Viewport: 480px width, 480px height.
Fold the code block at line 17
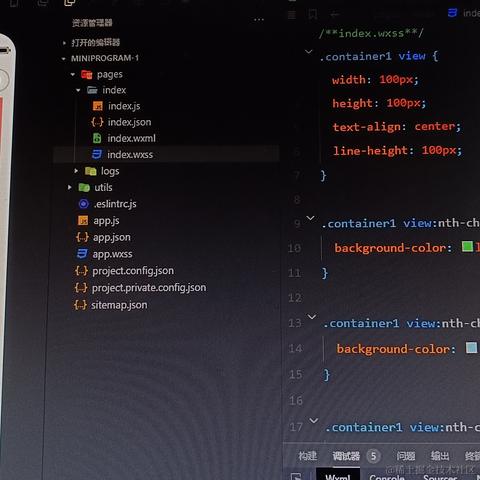pos(314,420)
